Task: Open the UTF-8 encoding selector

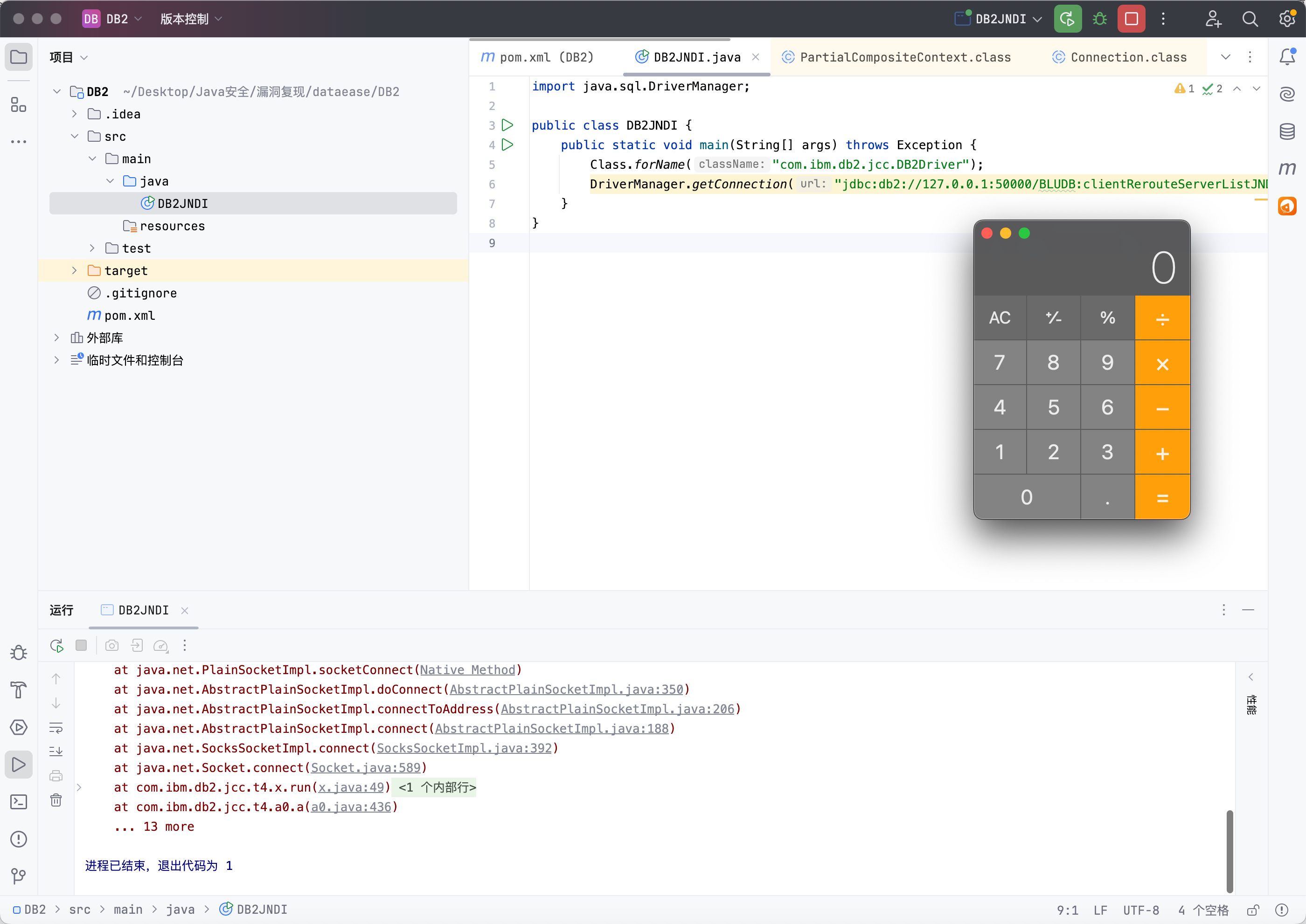Action: [x=1140, y=910]
